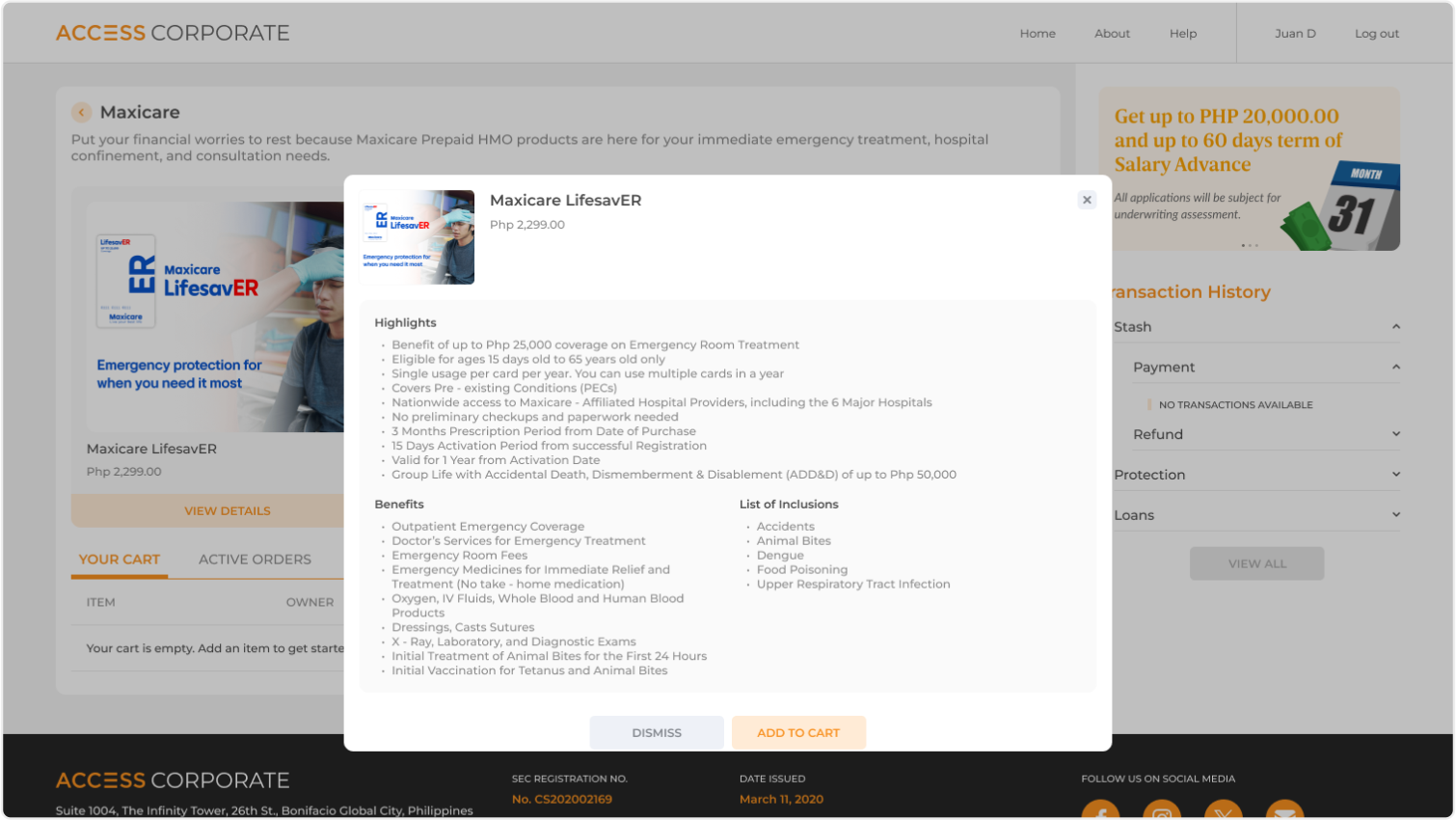Screen dimensions: 1456x820
Task: Click VIEW DETAILS on the Maxicare card
Action: (x=207, y=511)
